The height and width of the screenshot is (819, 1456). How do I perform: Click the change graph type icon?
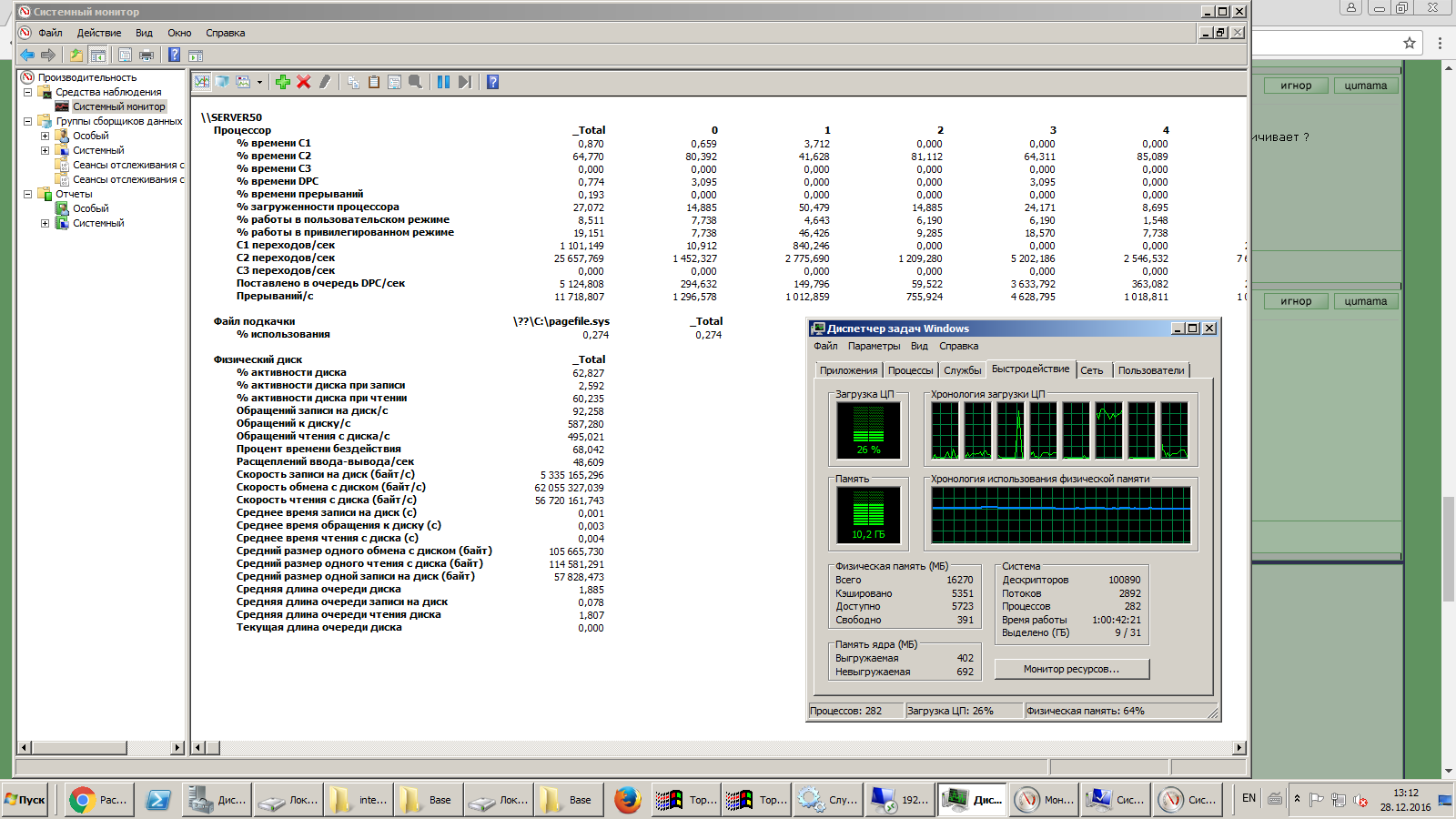tap(243, 82)
